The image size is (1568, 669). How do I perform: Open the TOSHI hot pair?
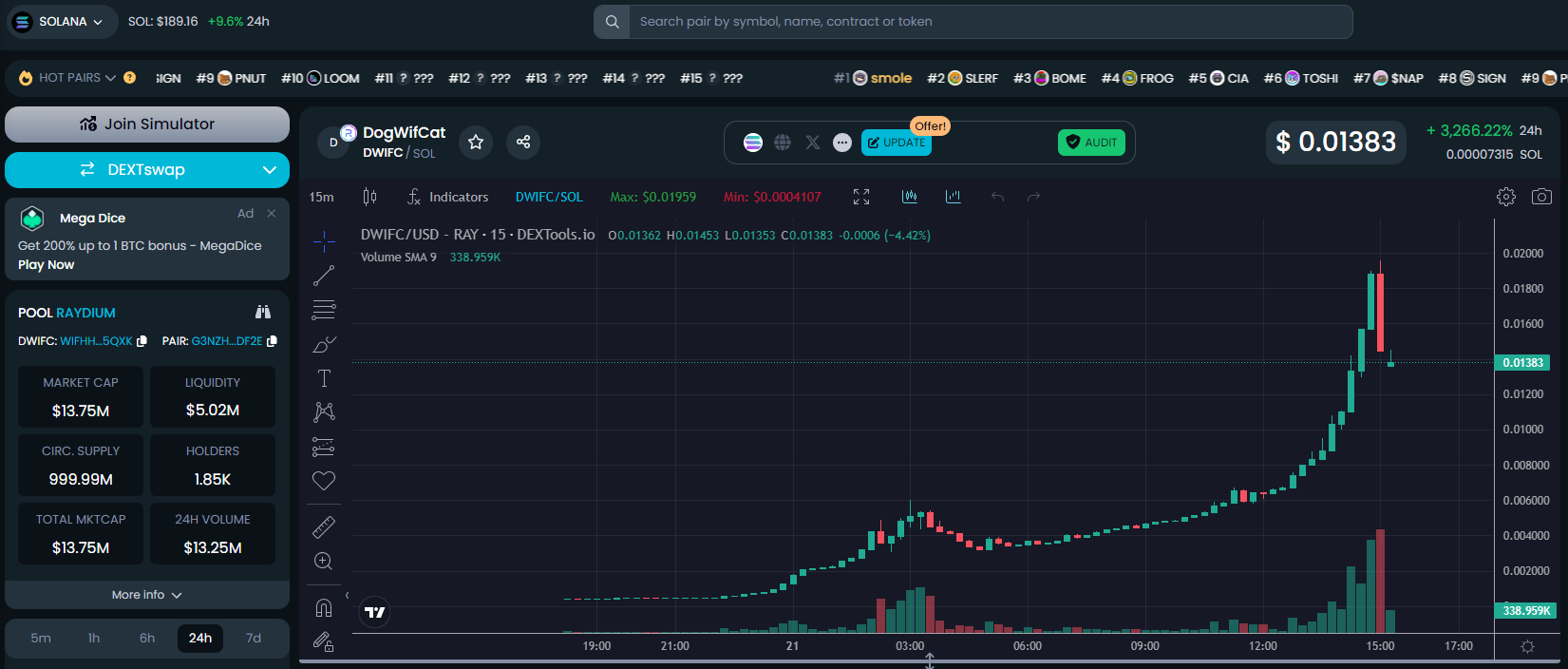click(1301, 78)
